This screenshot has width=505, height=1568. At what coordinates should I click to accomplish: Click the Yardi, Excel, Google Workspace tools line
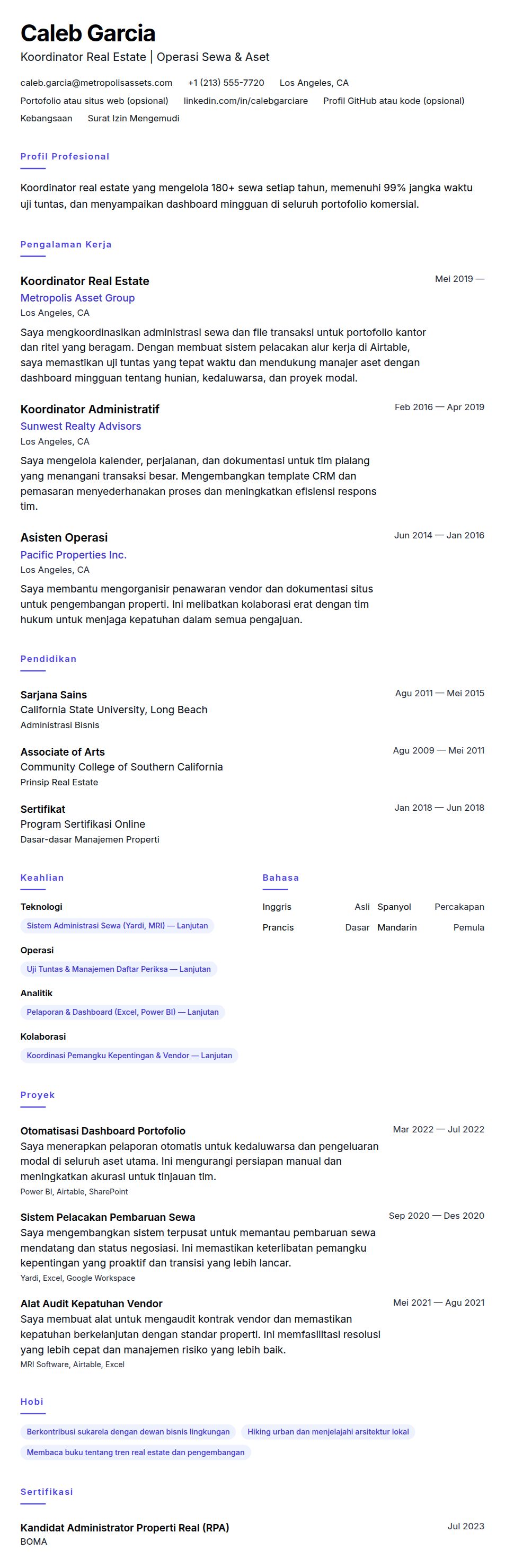pos(78,1278)
